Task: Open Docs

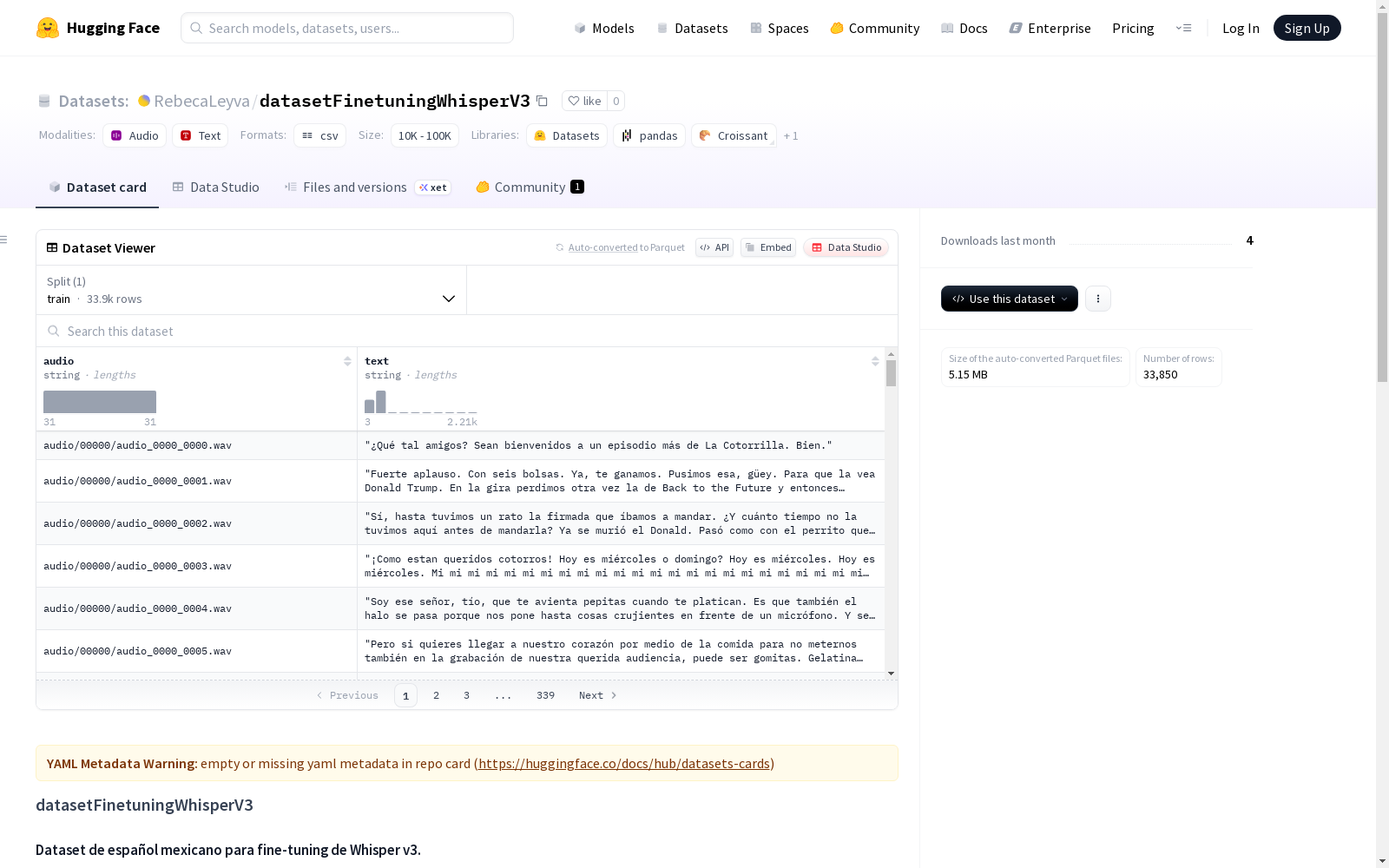Action: point(964,28)
